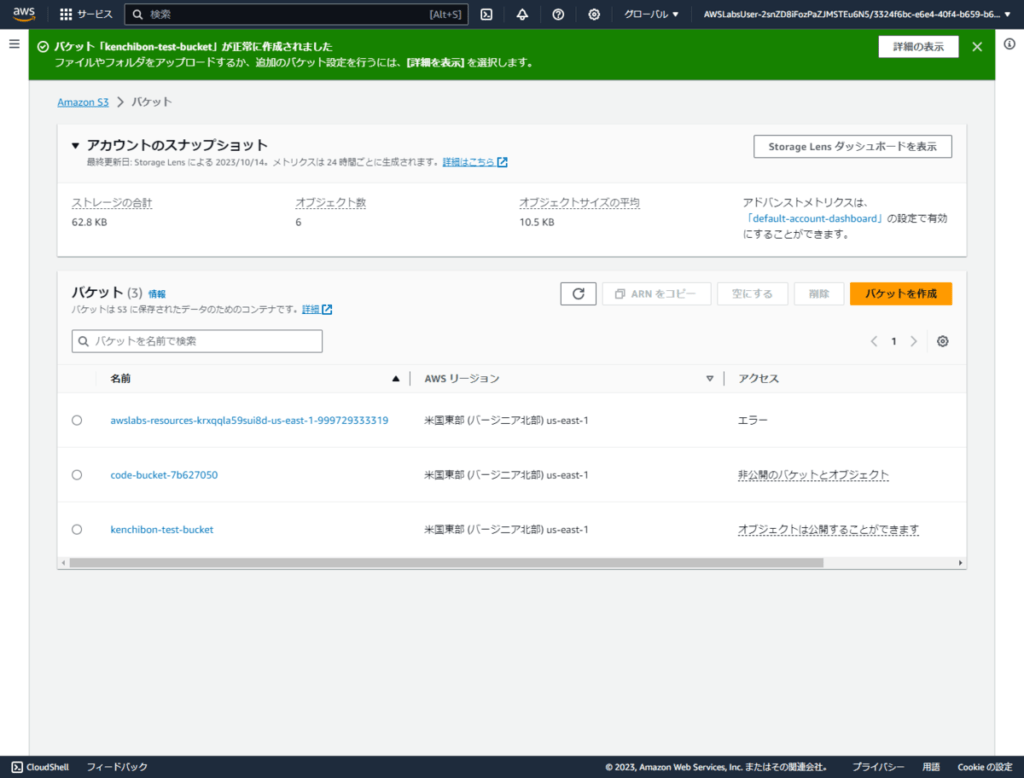This screenshot has width=1024, height=778.
Task: Click the 情報 link next to バケット
Action: [x=157, y=294]
